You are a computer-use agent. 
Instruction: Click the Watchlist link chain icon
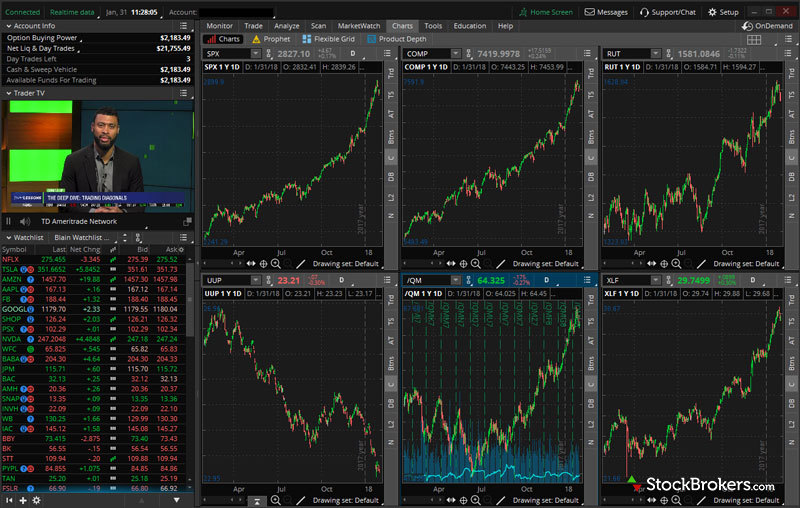[x=138, y=238]
